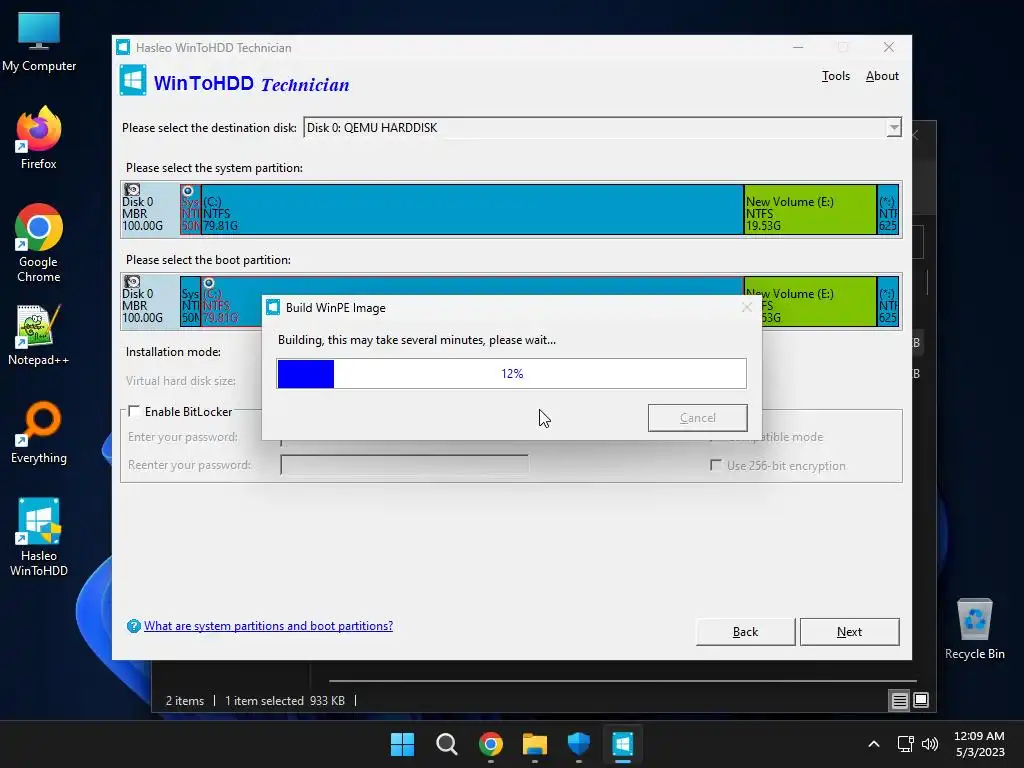Minimize the WinToHDD window
Screen dimensions: 1024x768
pos(798,47)
